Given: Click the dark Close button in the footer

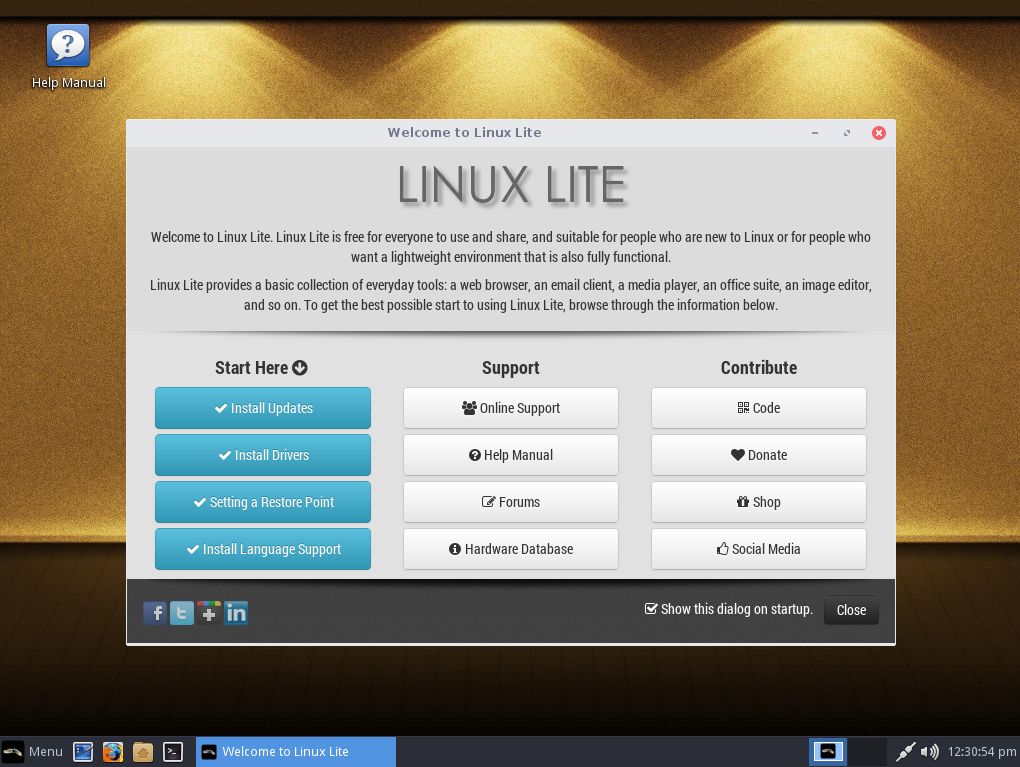Looking at the screenshot, I should click(x=851, y=610).
